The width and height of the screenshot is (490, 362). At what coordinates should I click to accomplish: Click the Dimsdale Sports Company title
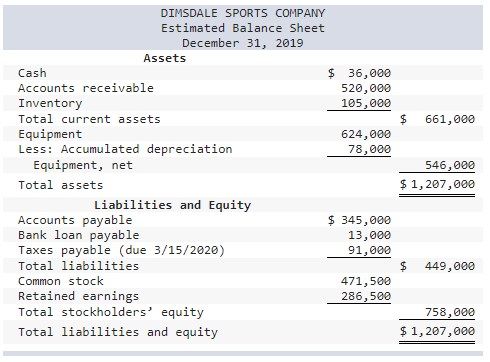pyautogui.click(x=243, y=13)
